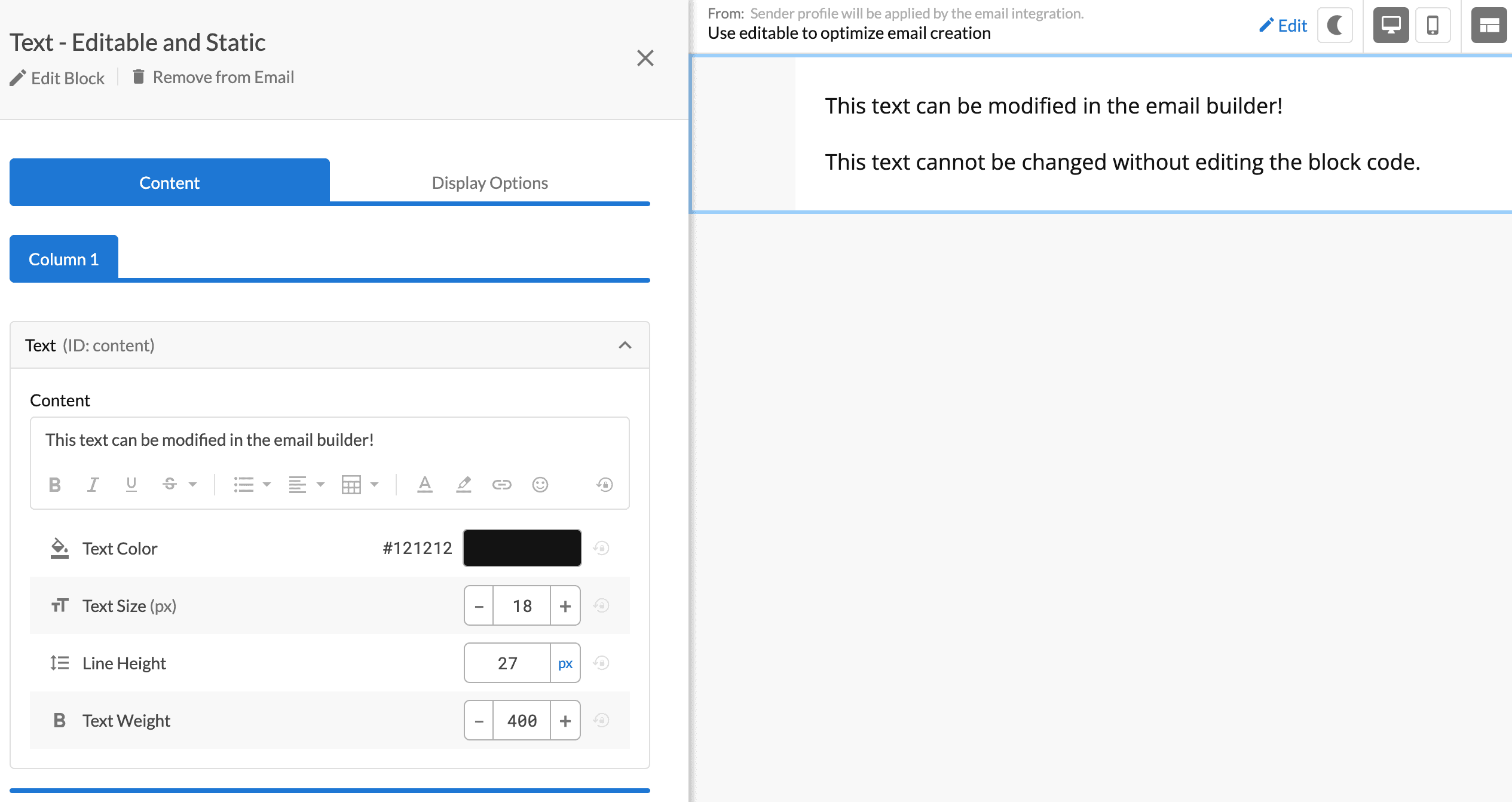Decrease Text Size value

pyautogui.click(x=479, y=606)
